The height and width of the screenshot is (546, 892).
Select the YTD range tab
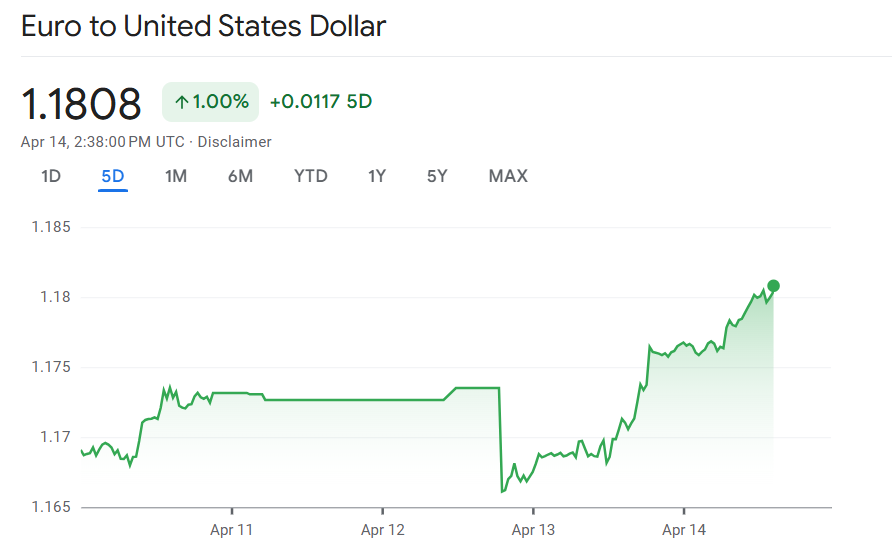(x=310, y=177)
